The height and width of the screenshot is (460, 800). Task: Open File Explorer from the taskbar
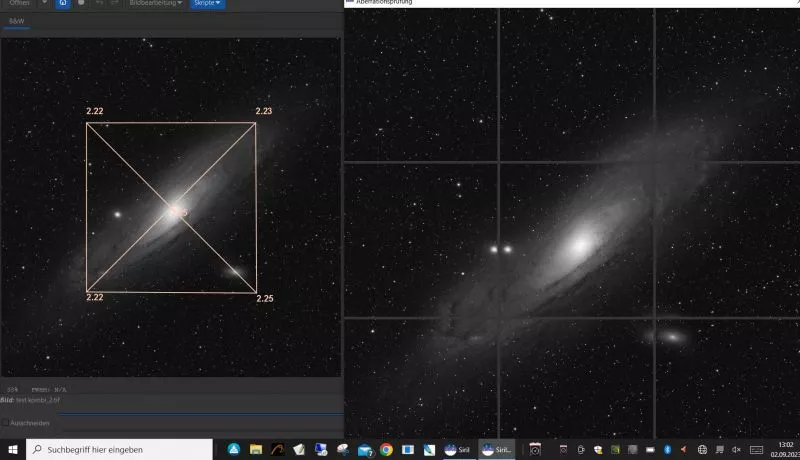click(x=256, y=449)
